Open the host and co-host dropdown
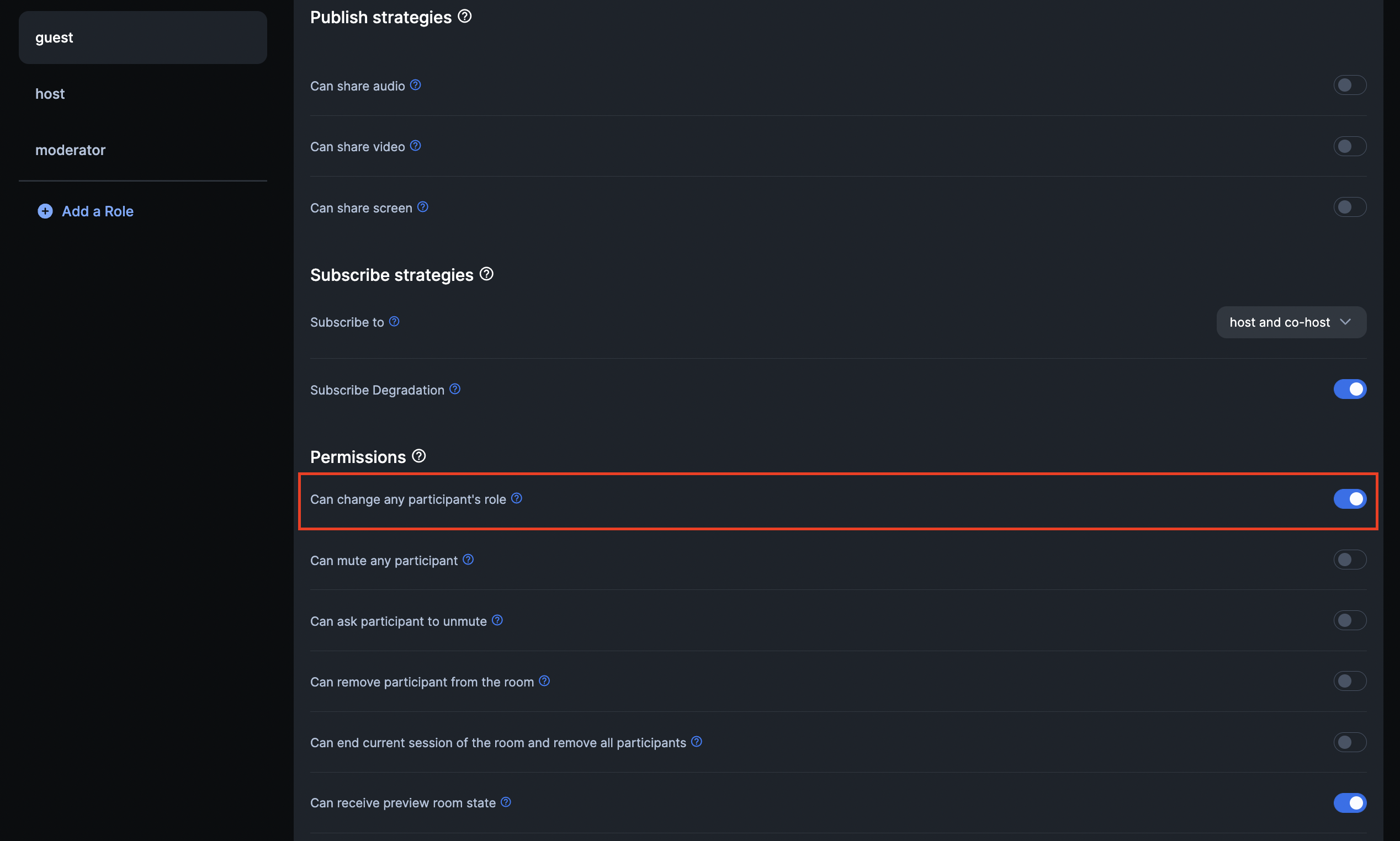 [1291, 322]
